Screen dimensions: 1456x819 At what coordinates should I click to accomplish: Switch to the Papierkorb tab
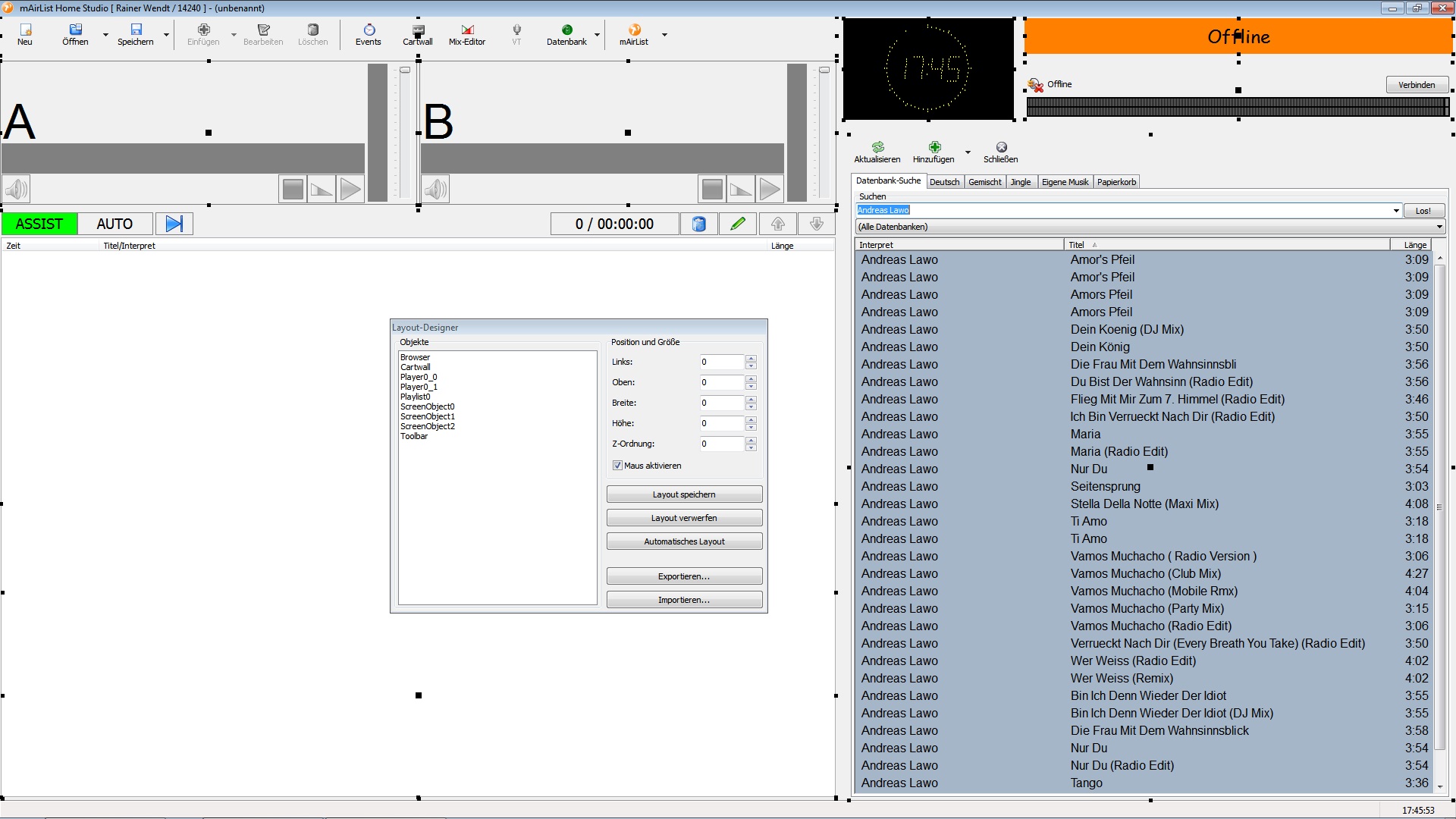click(1116, 182)
